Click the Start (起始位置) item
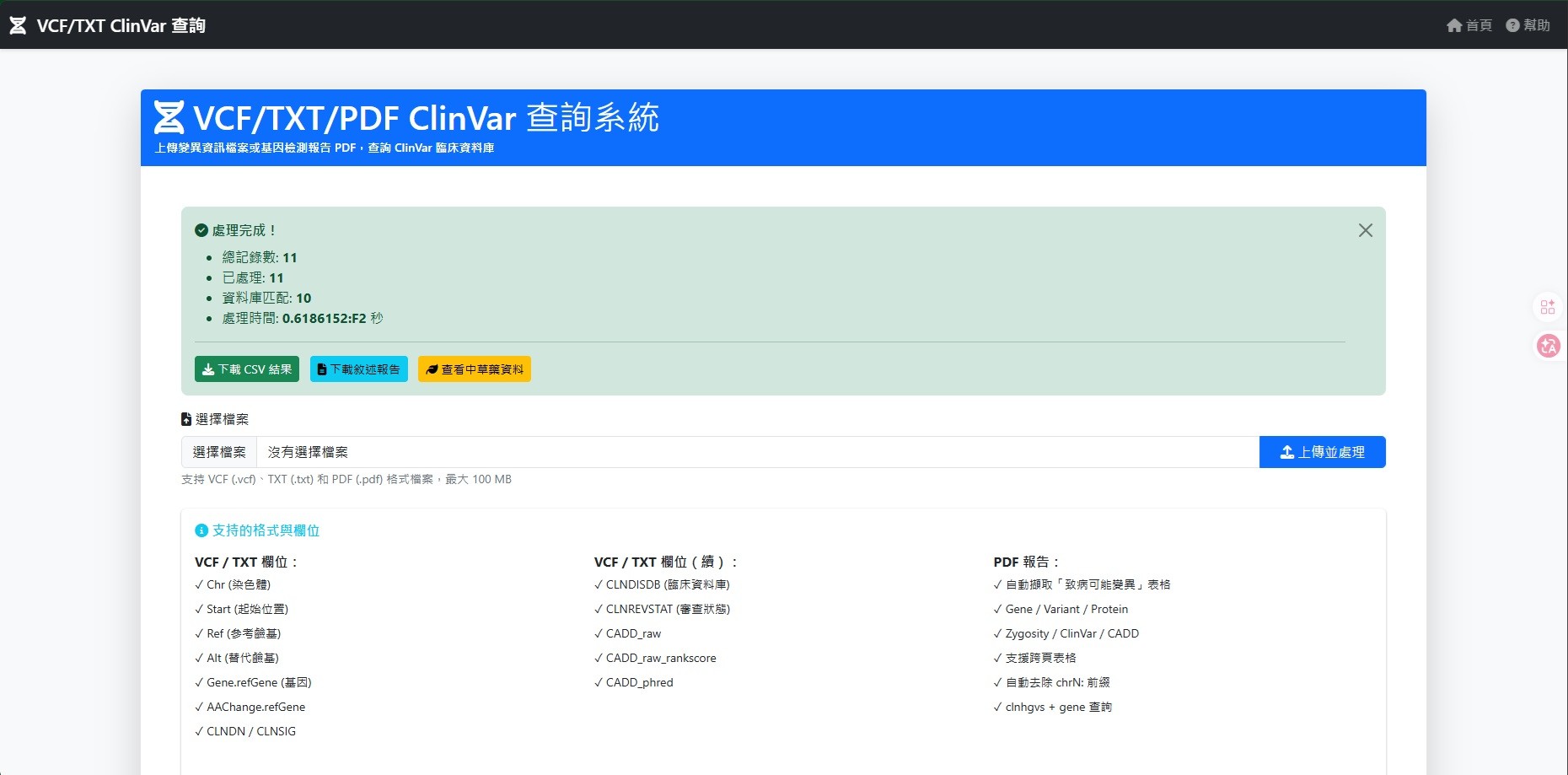 (242, 609)
